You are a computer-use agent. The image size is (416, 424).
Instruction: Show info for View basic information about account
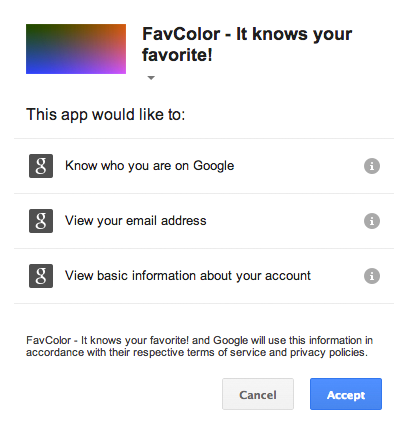tap(372, 276)
